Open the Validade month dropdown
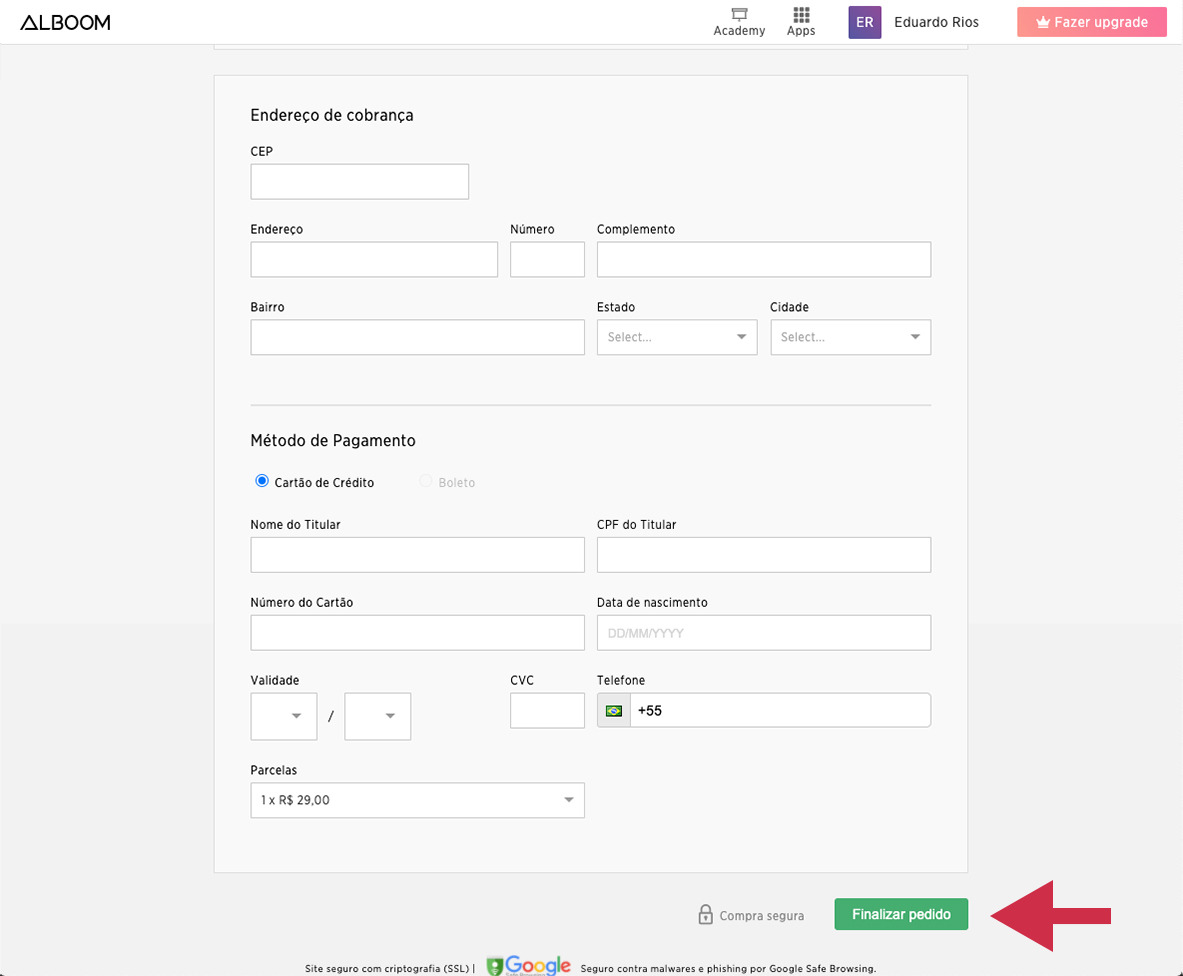 pyautogui.click(x=284, y=716)
